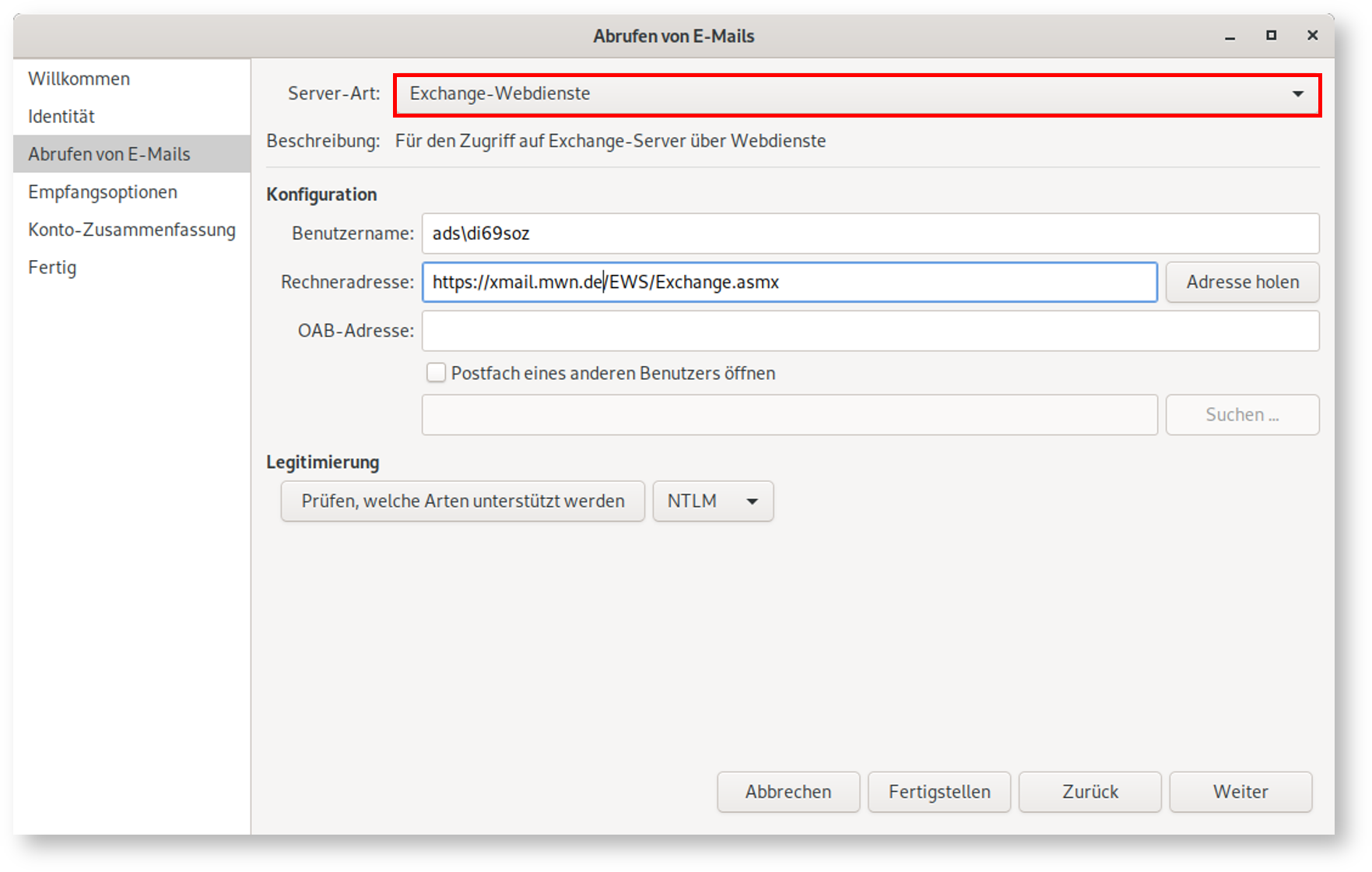This screenshot has width=1372, height=872.
Task: Click the Zurück button
Action: 1090,791
